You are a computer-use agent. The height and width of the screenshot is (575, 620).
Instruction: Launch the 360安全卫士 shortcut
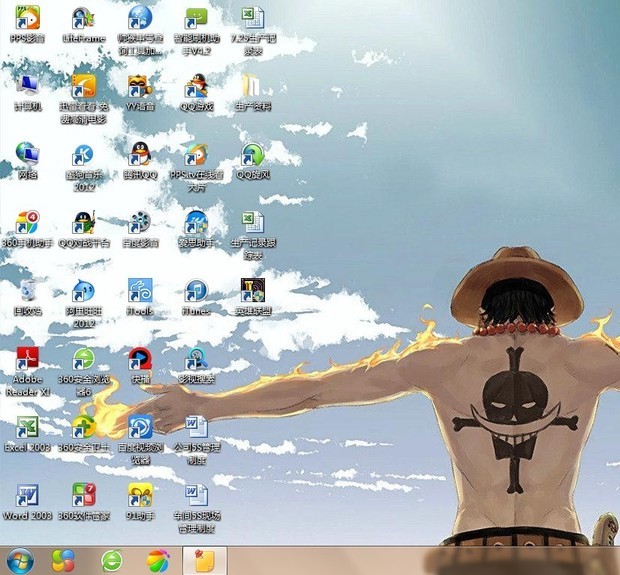pos(84,428)
